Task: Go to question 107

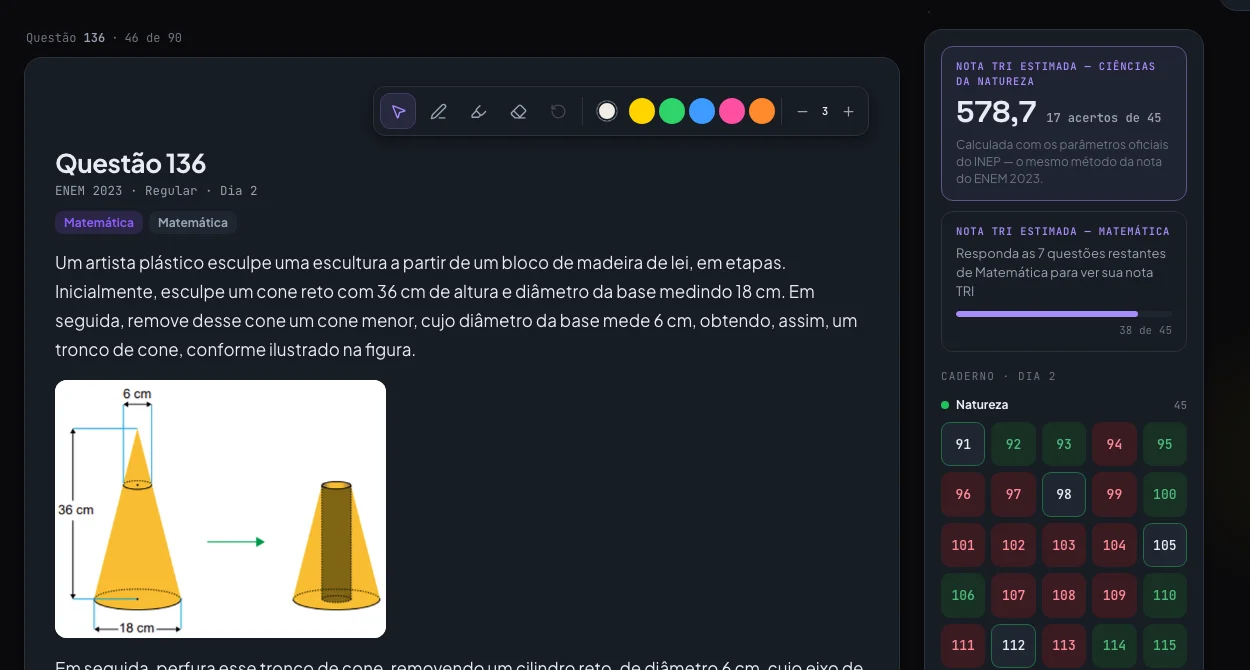Action: (x=1013, y=595)
